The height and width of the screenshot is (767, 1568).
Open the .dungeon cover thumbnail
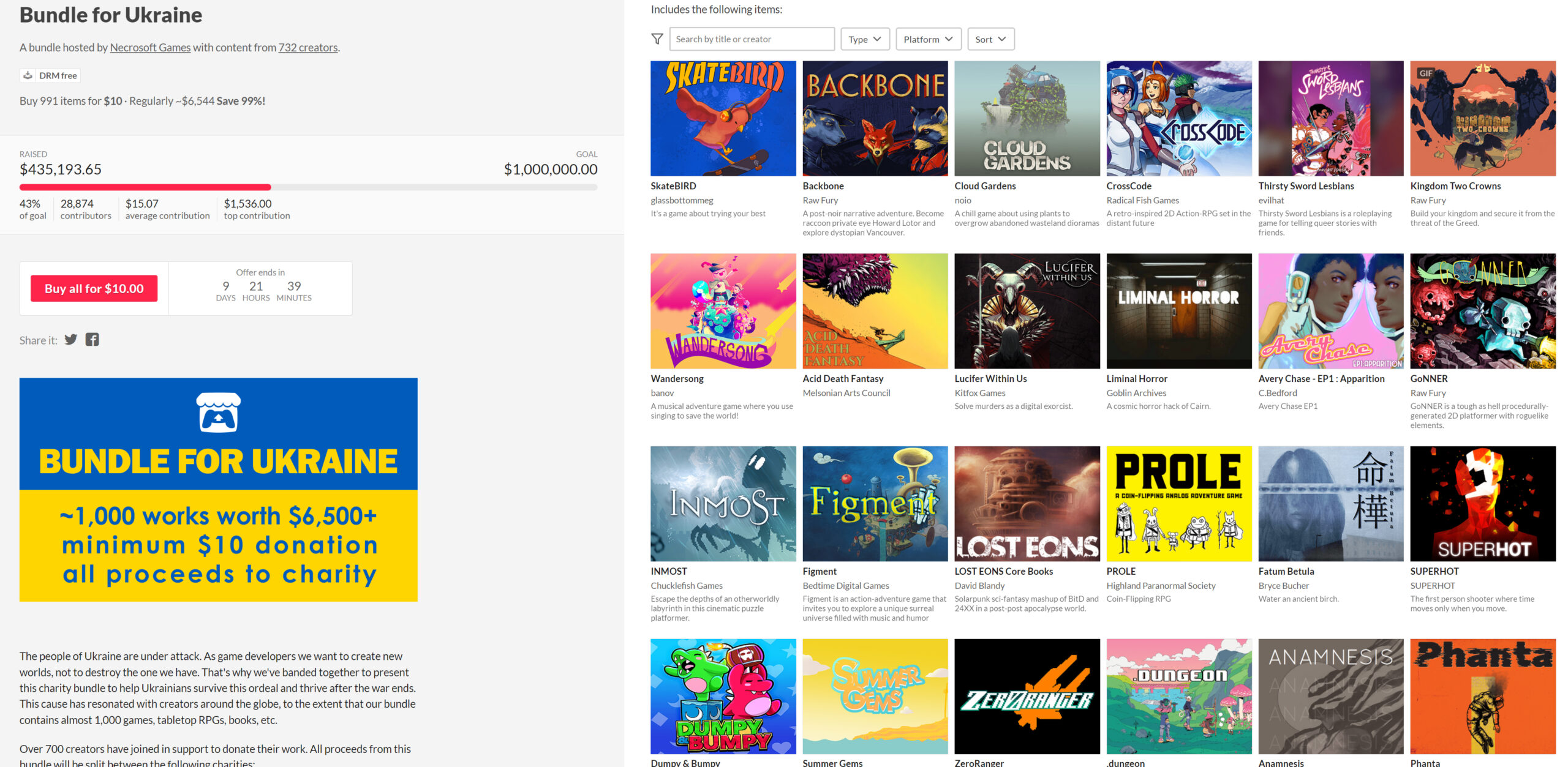tap(1178, 696)
